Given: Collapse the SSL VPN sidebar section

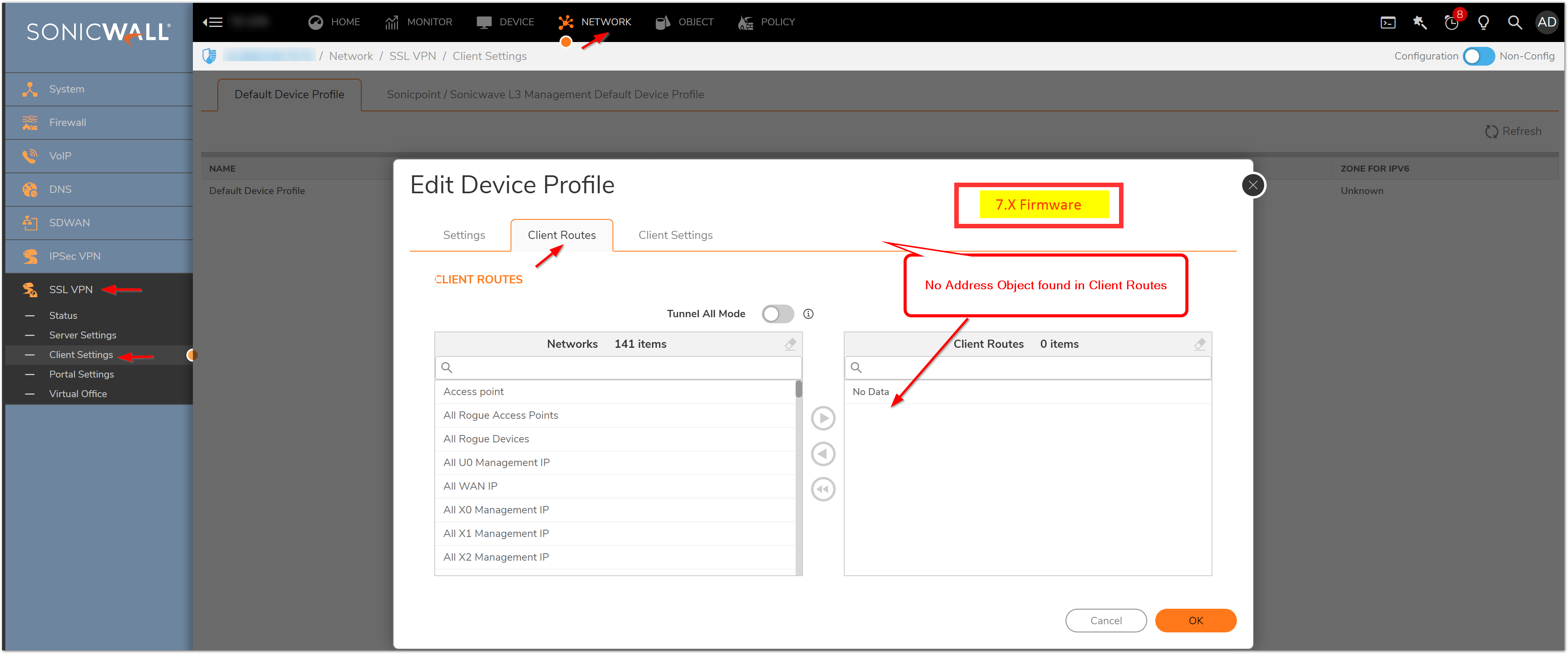Looking at the screenshot, I should (x=71, y=289).
